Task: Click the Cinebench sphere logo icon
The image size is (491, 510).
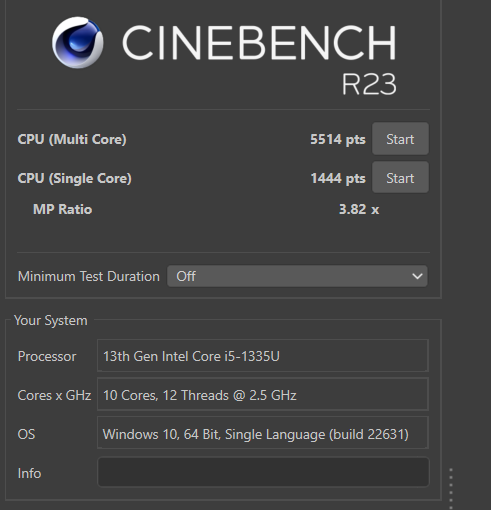Action: tap(78, 43)
